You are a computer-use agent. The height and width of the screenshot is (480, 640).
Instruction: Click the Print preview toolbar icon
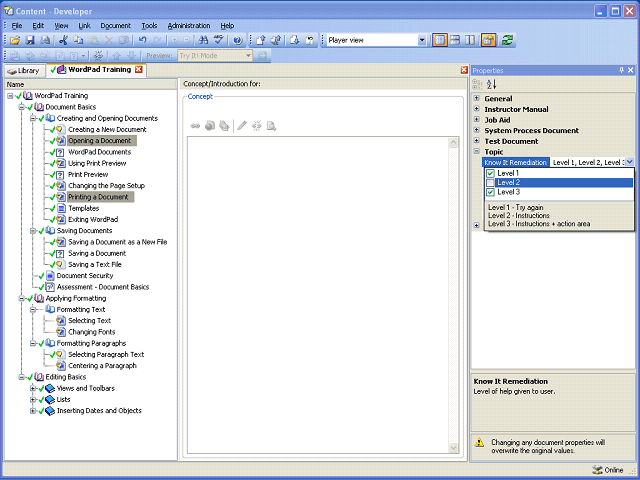[x=45, y=40]
